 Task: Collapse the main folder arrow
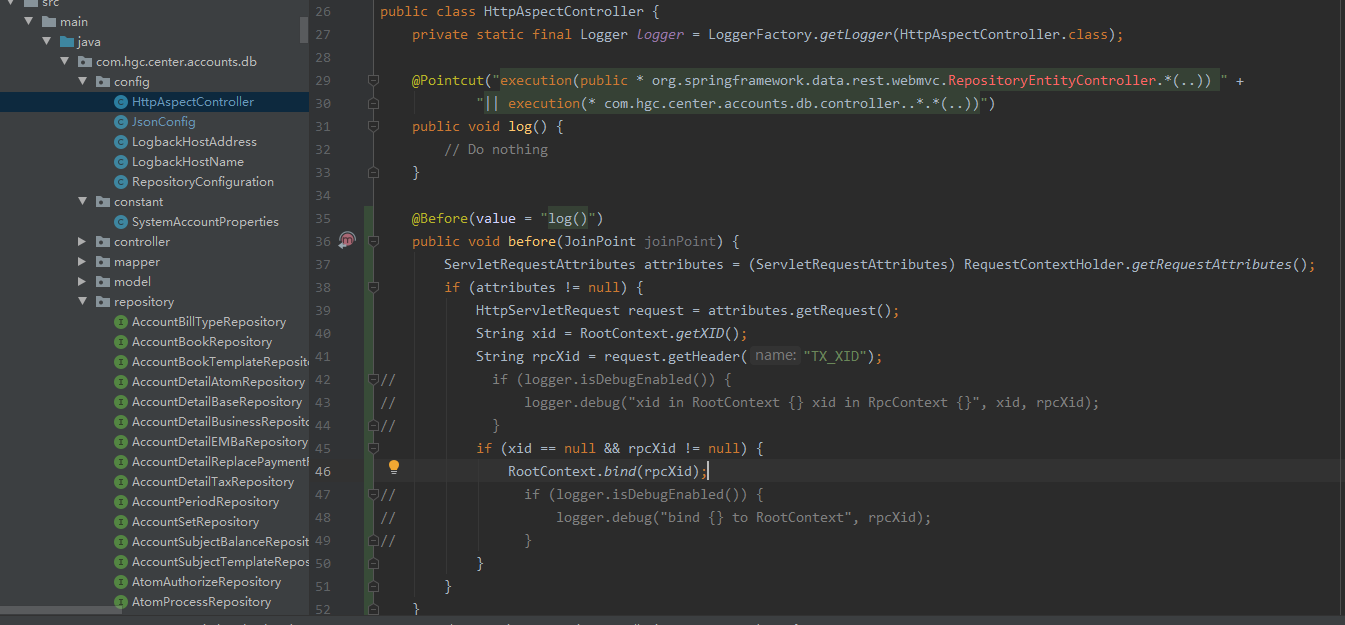point(29,22)
